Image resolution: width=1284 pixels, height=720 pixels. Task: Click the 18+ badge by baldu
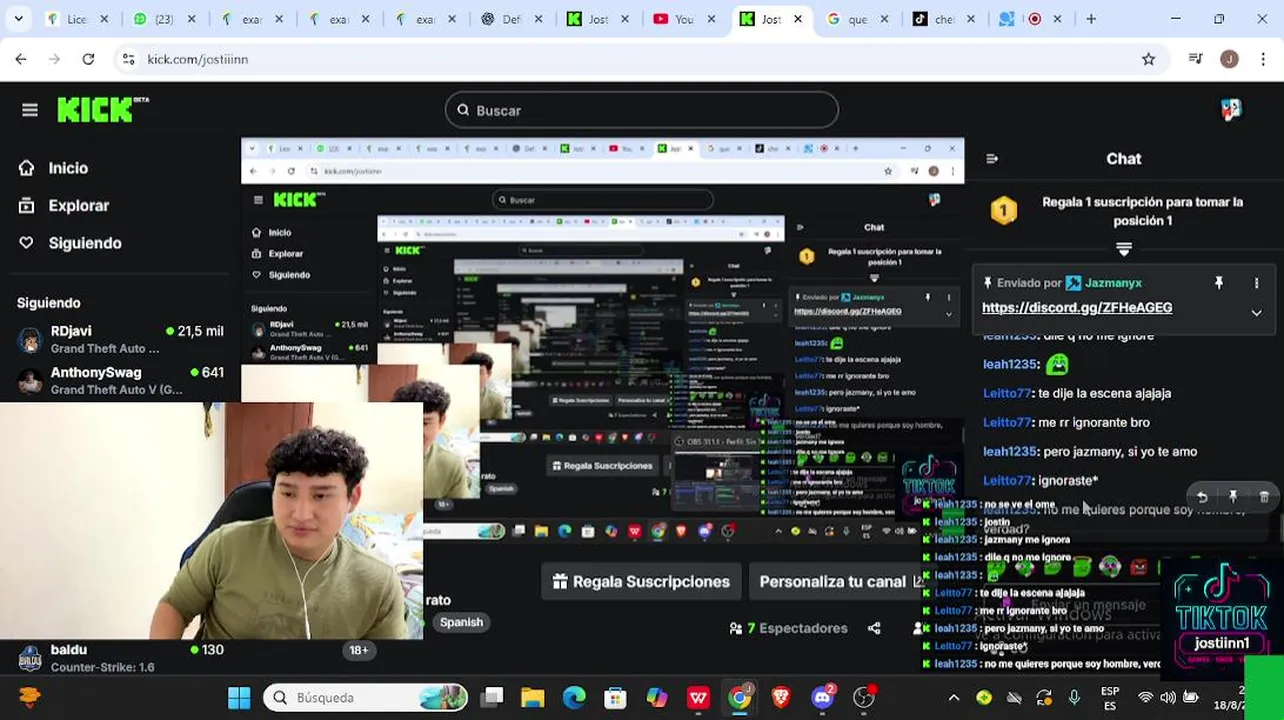tap(358, 650)
